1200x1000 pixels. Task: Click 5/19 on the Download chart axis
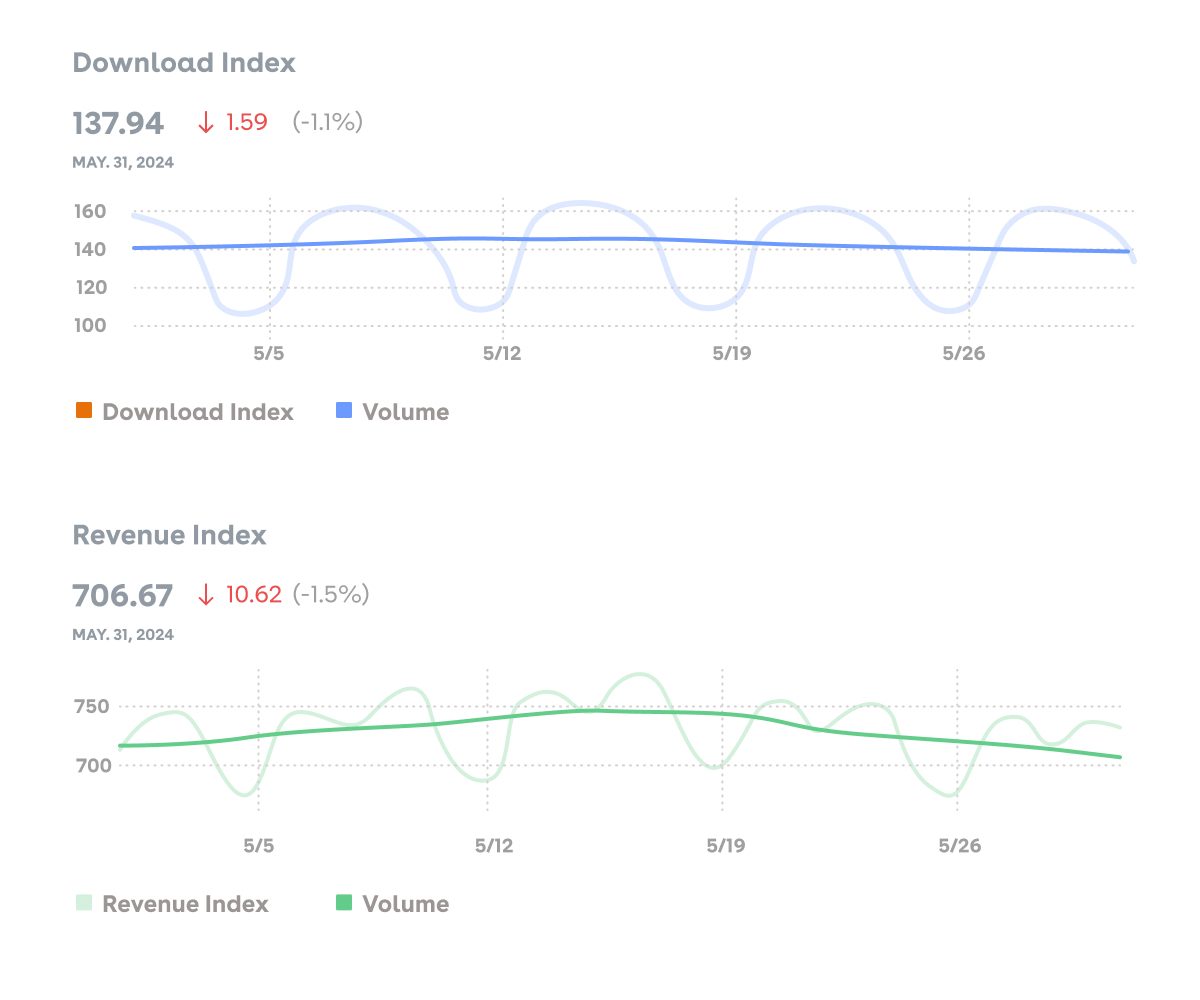click(x=732, y=354)
